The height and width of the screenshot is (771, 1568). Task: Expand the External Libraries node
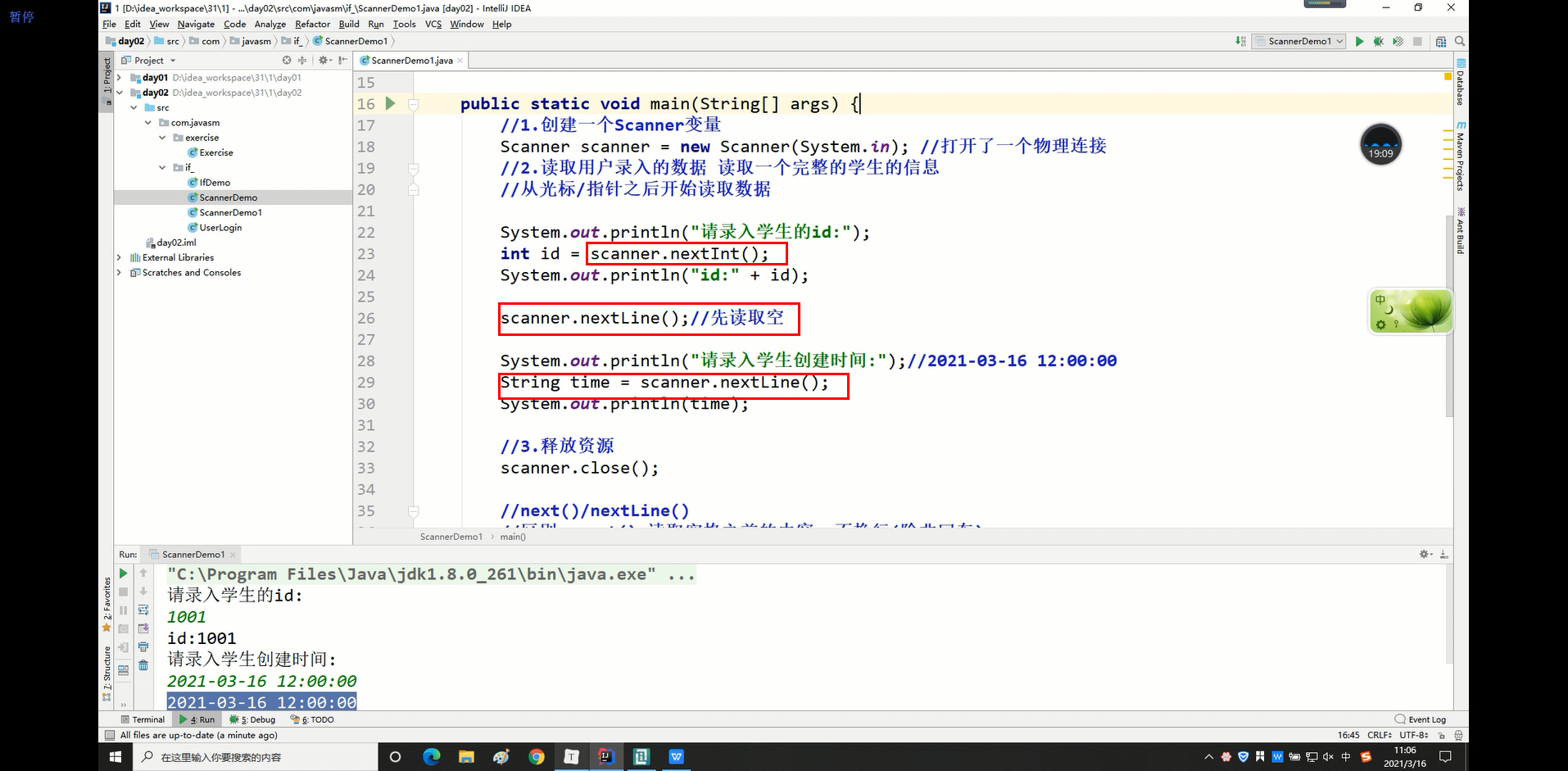click(x=119, y=257)
